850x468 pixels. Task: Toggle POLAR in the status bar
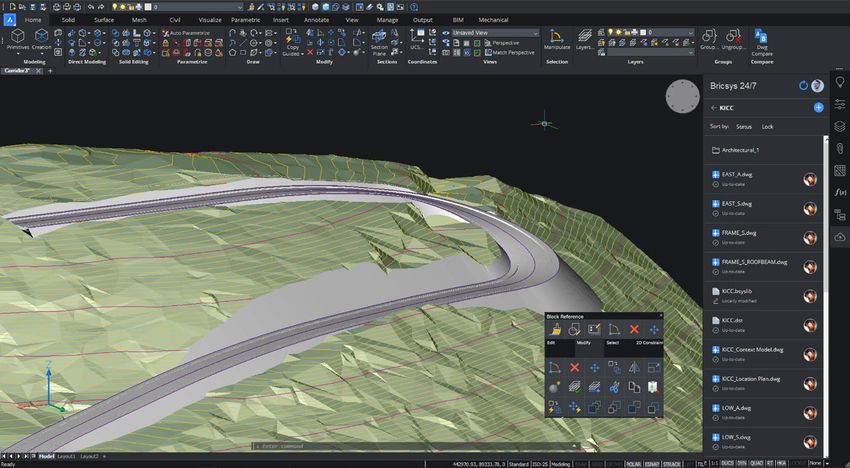pos(634,464)
